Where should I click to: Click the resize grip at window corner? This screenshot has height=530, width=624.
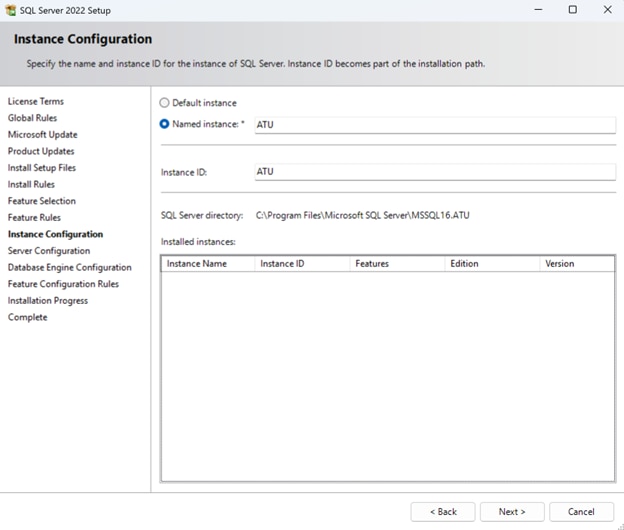[620, 526]
